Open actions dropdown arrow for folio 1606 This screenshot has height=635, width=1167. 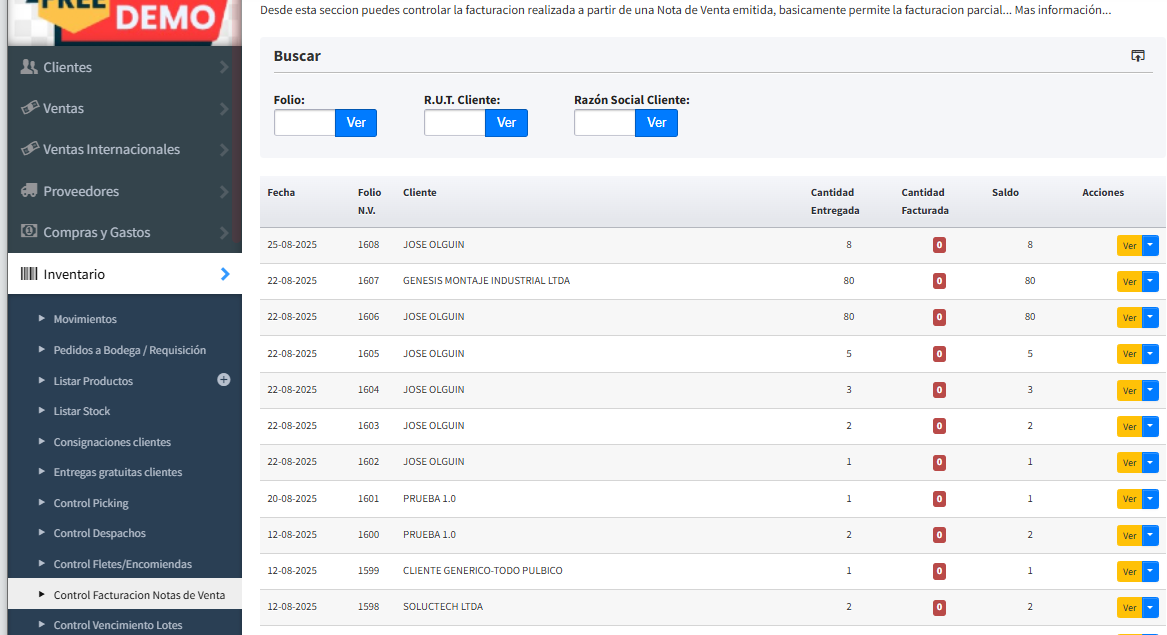click(x=1150, y=317)
